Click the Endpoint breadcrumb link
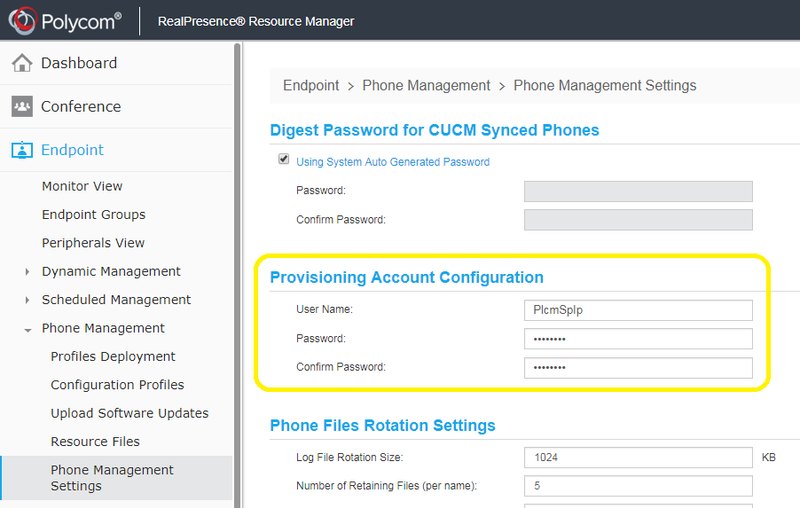Screen dimensions: 800x508 [x=311, y=86]
